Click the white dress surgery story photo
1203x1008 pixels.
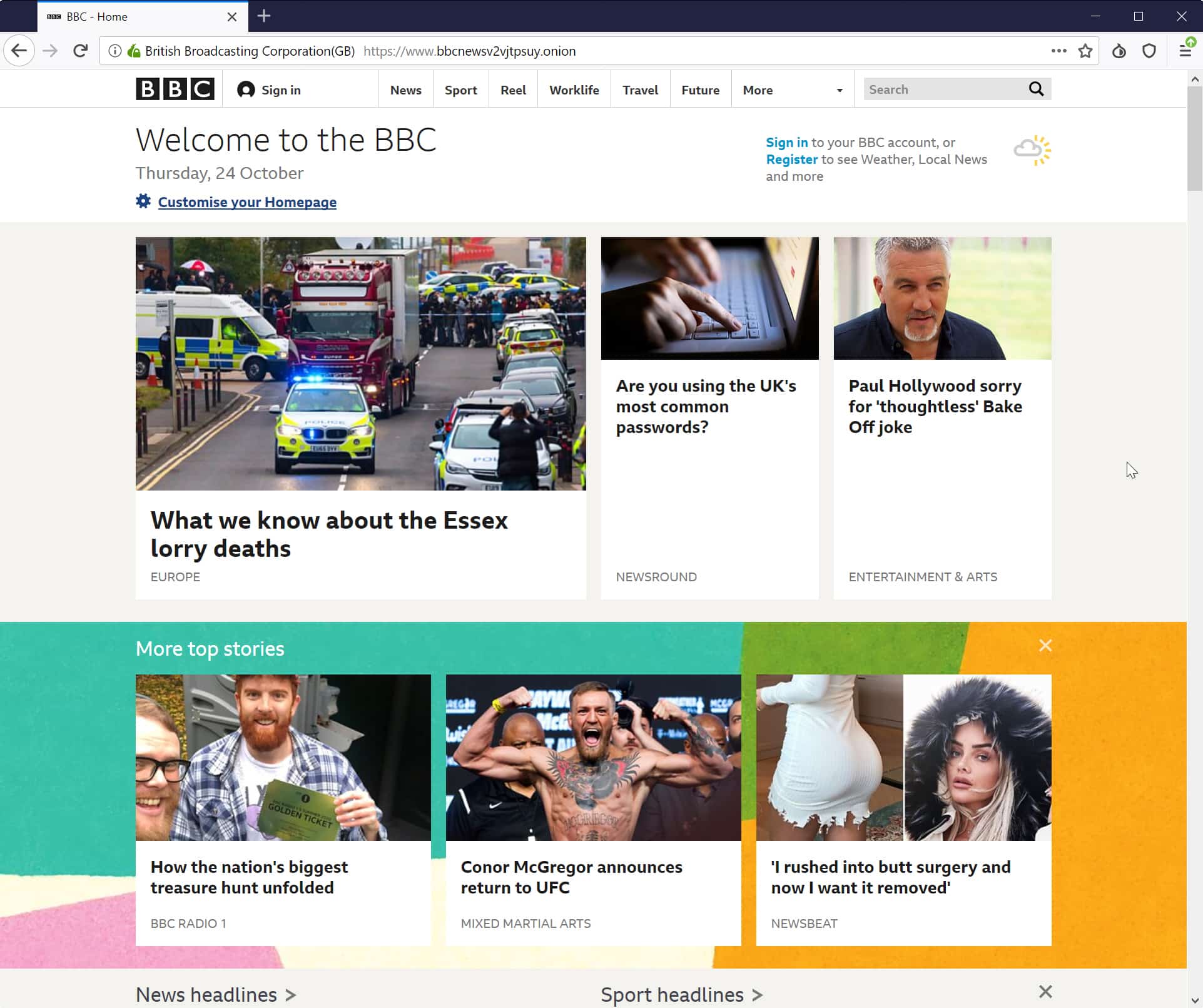[903, 757]
